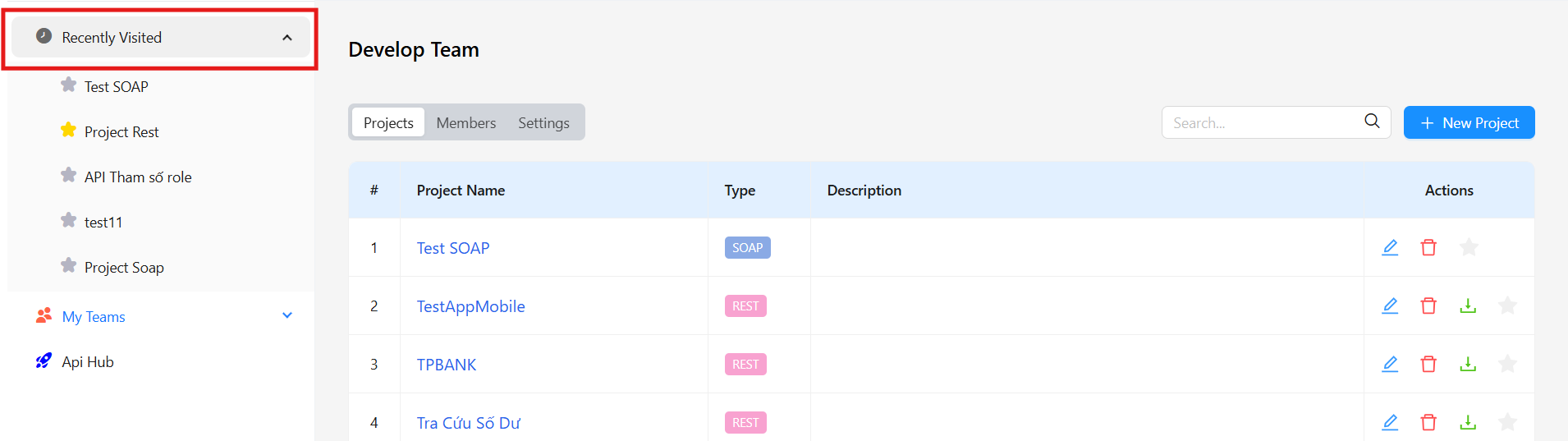Open the Tra Cứu Số Dư project link
Screen dimensions: 1568x441
point(469,423)
